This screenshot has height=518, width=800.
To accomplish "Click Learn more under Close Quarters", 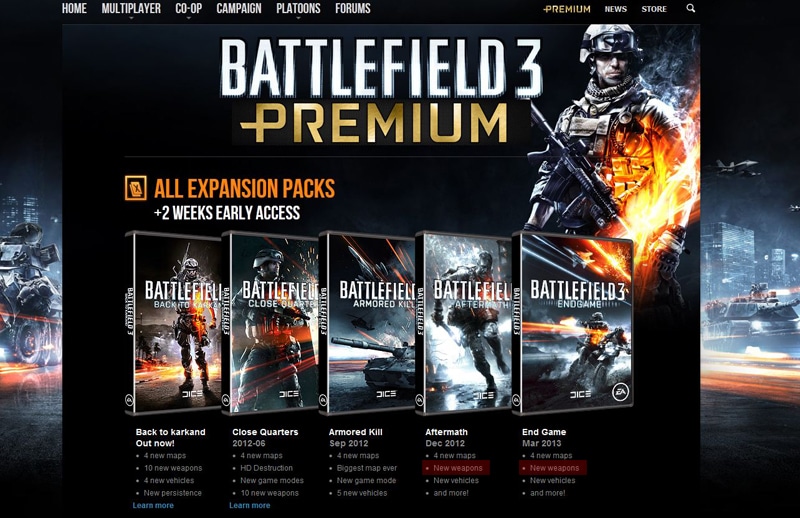I will click(249, 505).
